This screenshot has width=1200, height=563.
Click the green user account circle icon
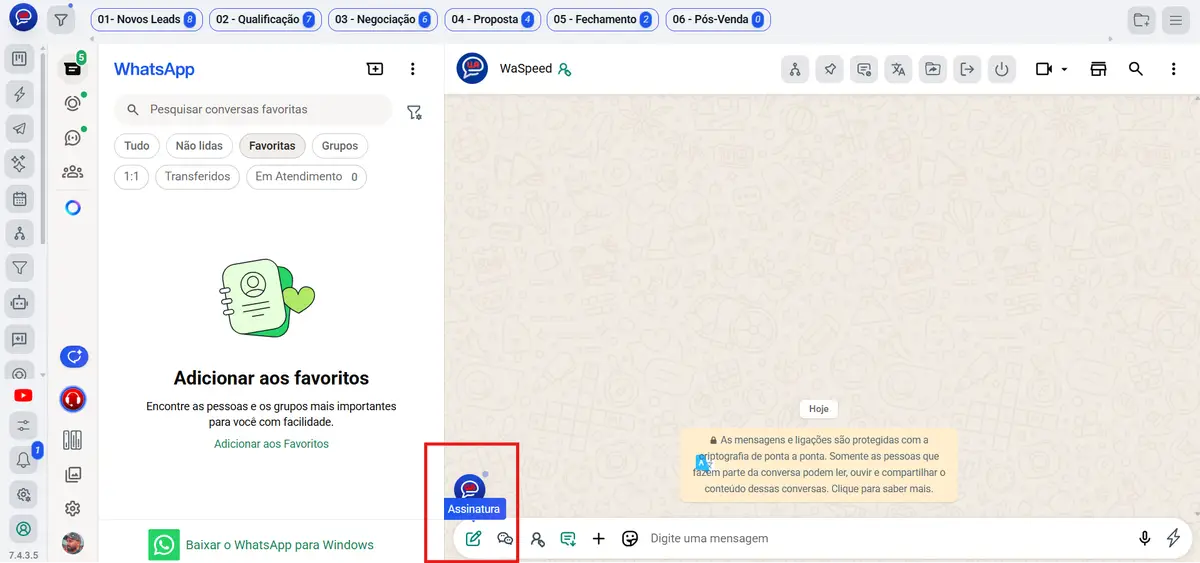22,529
